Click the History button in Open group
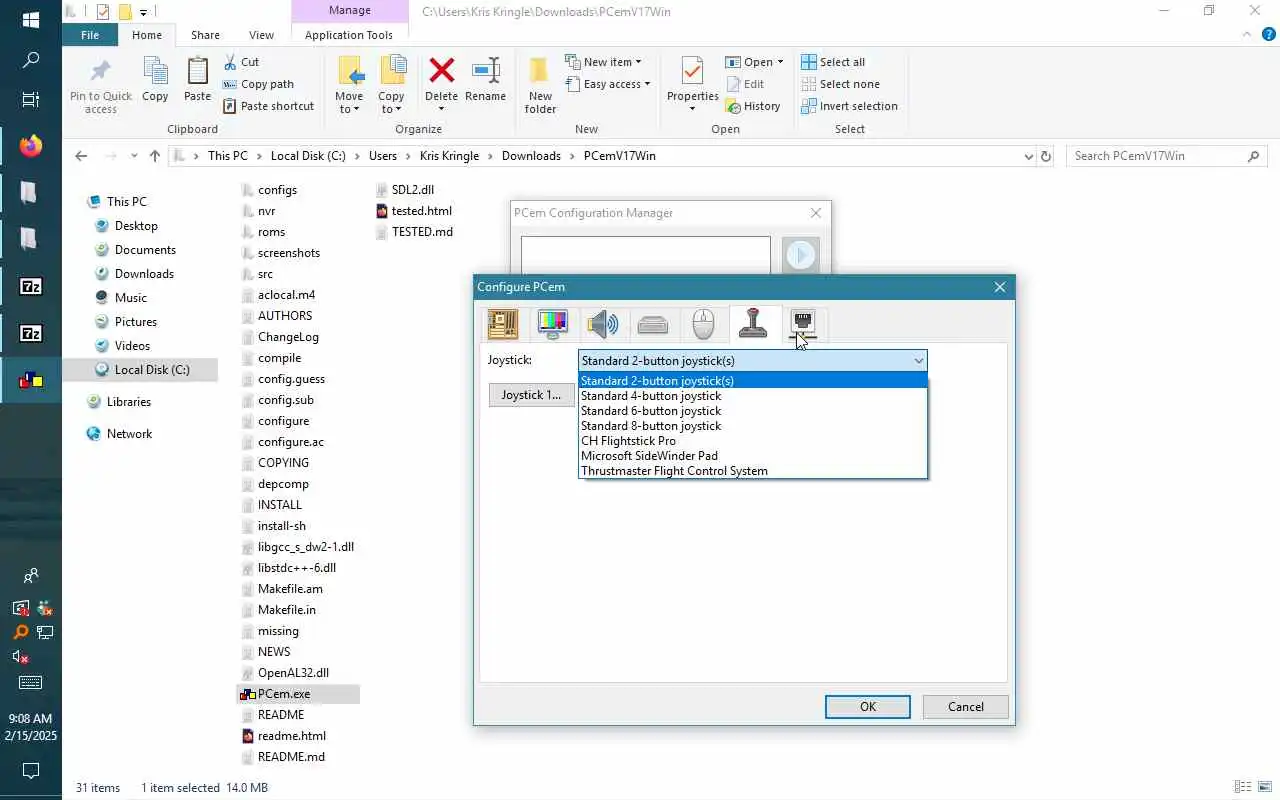This screenshot has height=800, width=1280. pos(753,106)
